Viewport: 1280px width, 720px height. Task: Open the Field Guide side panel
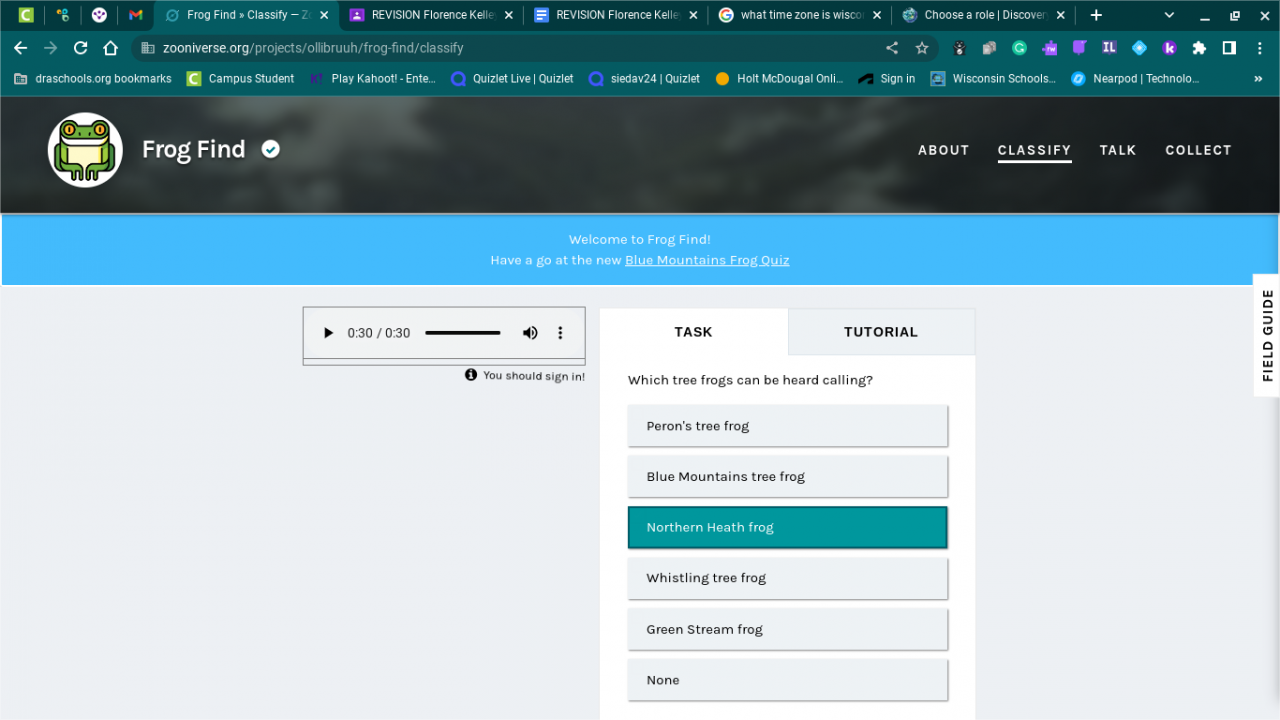coord(1267,335)
